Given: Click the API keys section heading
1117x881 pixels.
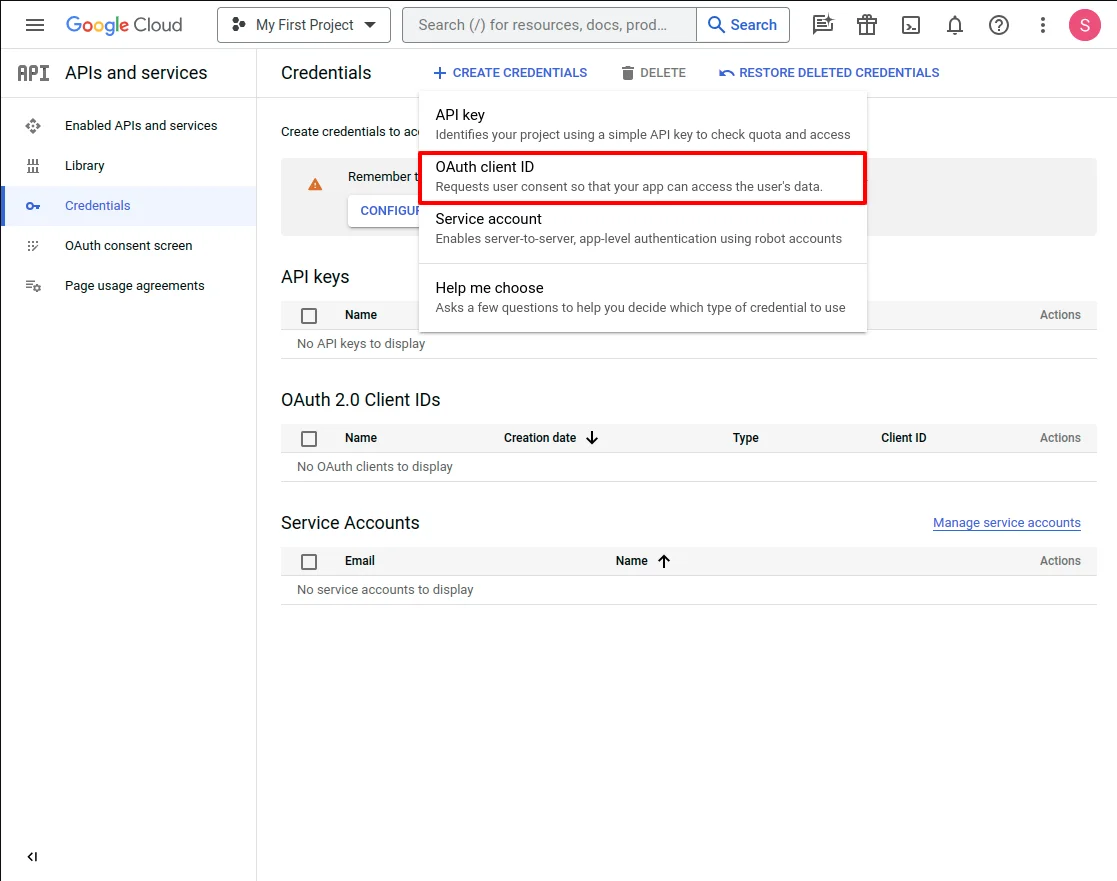Looking at the screenshot, I should coord(315,277).
